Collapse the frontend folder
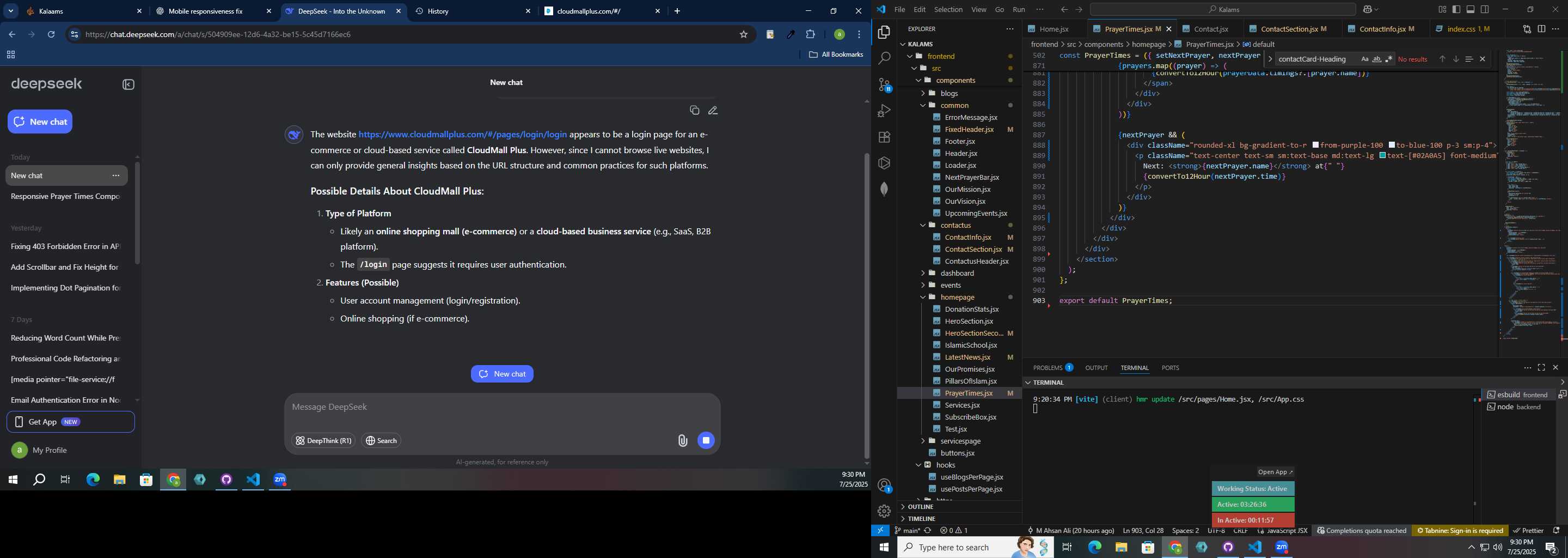This screenshot has width=1568, height=558. pyautogui.click(x=909, y=56)
